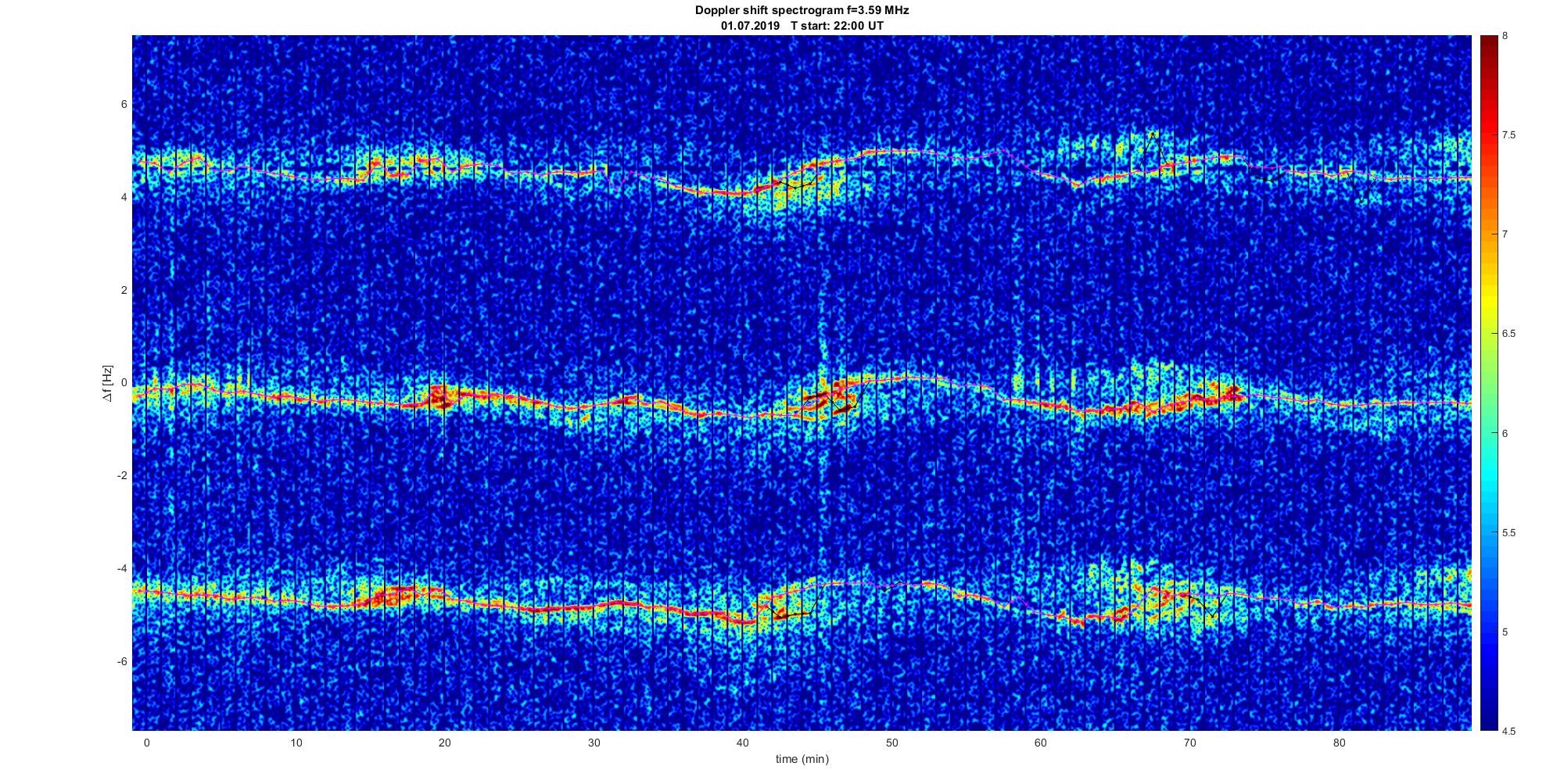
Task: Click the upper trace peak near 67 min, 5 Hz
Action: pyautogui.click(x=1153, y=135)
